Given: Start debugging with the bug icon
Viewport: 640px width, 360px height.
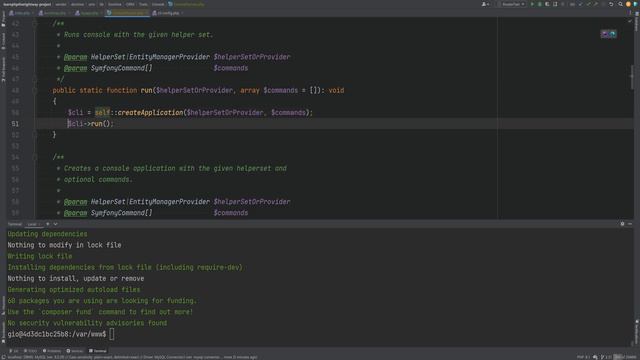Looking at the screenshot, I should tap(540, 4).
